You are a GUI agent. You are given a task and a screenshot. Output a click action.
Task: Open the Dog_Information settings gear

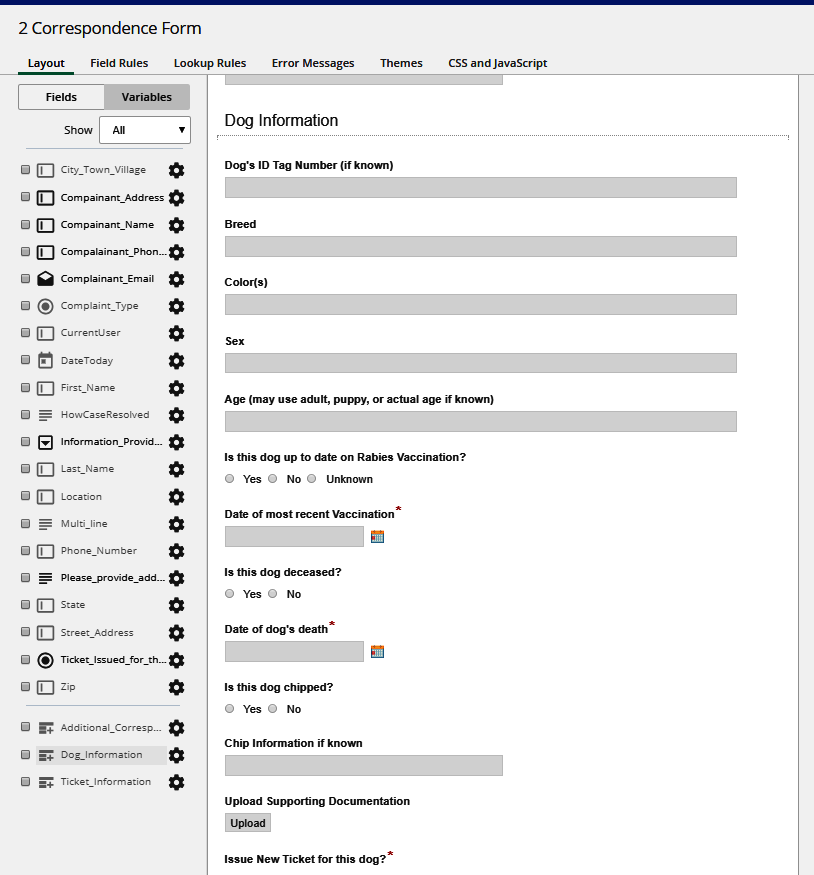177,755
